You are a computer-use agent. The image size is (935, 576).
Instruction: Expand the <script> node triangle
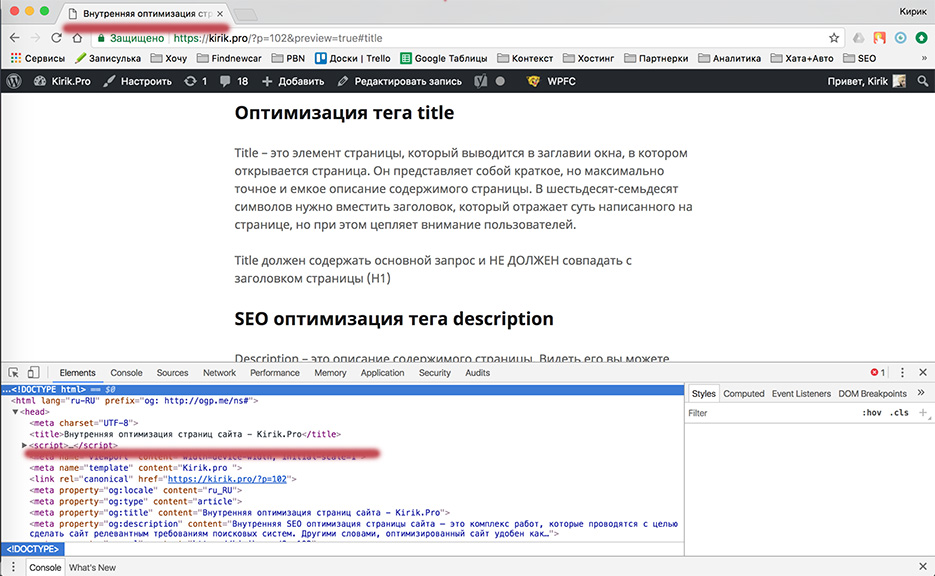[24, 445]
